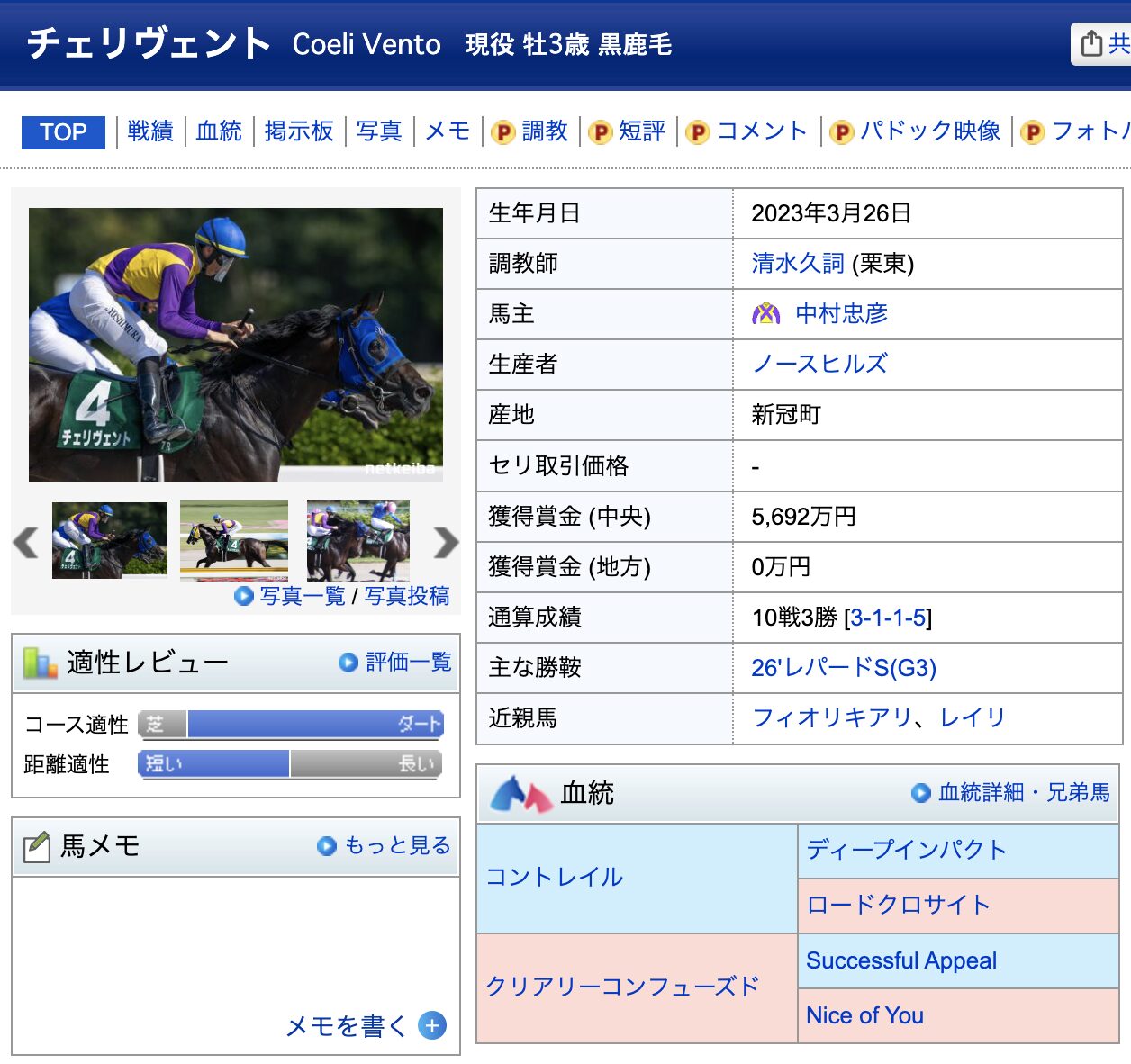Open 血統詳細・兄弟馬 link
The height and width of the screenshot is (1064, 1131).
[1024, 792]
